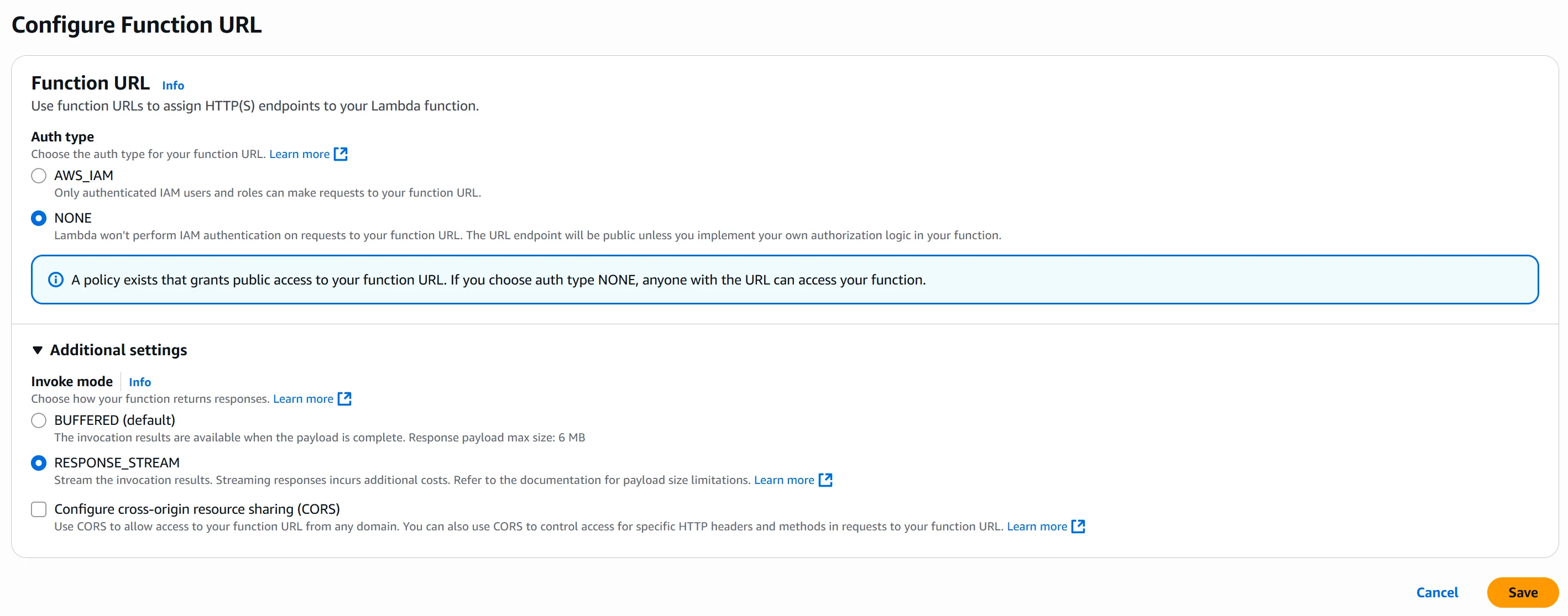Image resolution: width=1568 pixels, height=616 pixels.
Task: Collapse the Additional settings section
Action: click(x=38, y=350)
